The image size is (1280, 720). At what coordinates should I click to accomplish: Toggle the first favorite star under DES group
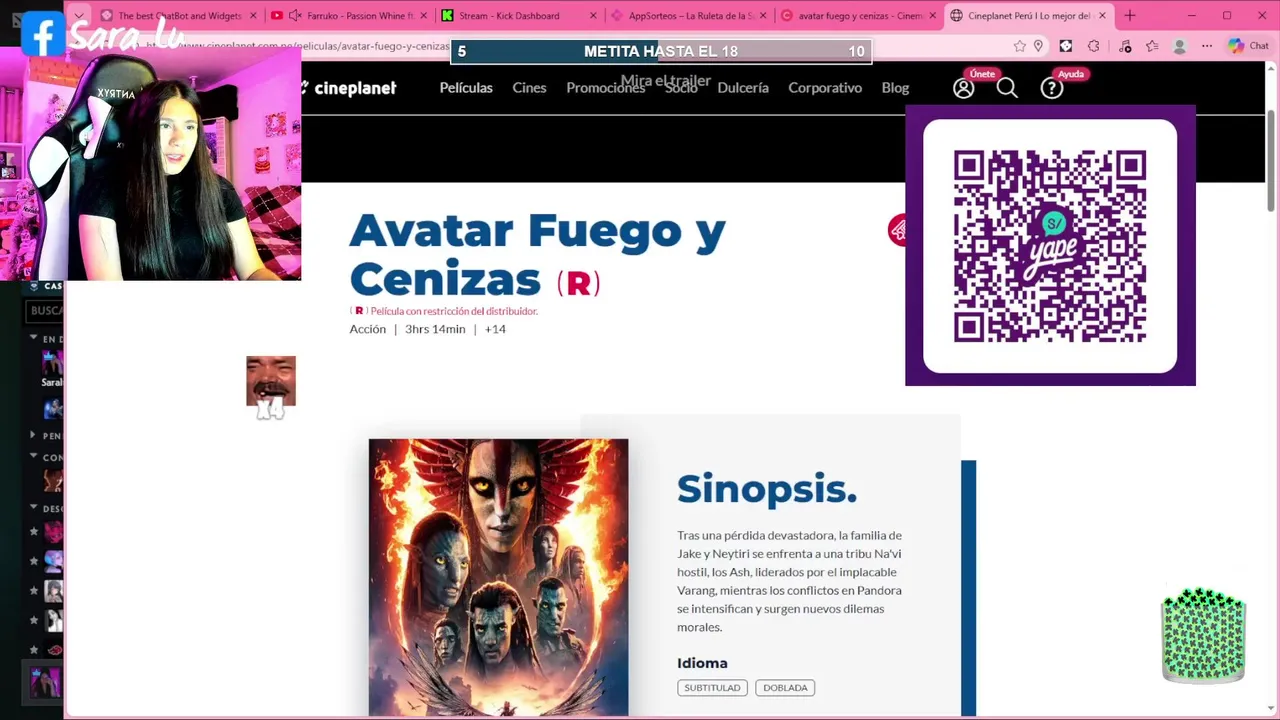tap(34, 532)
